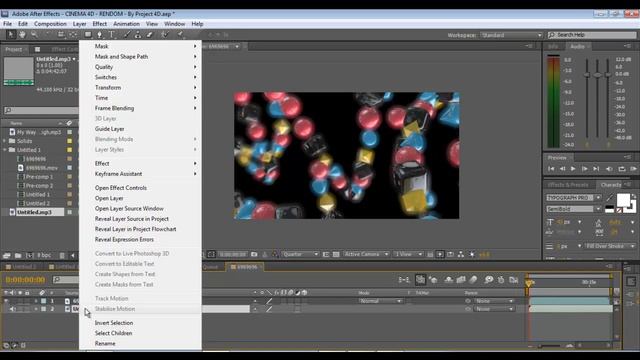Select the Clone Stamp tool

pos(138,35)
